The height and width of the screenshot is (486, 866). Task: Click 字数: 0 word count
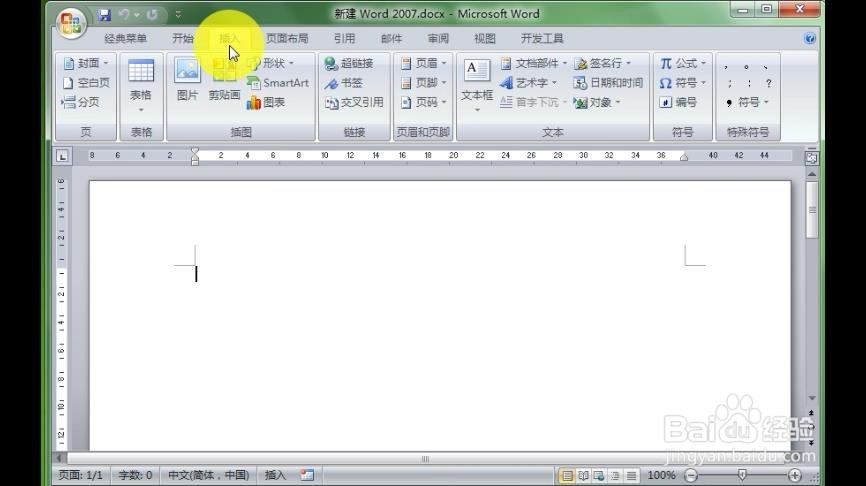click(135, 475)
